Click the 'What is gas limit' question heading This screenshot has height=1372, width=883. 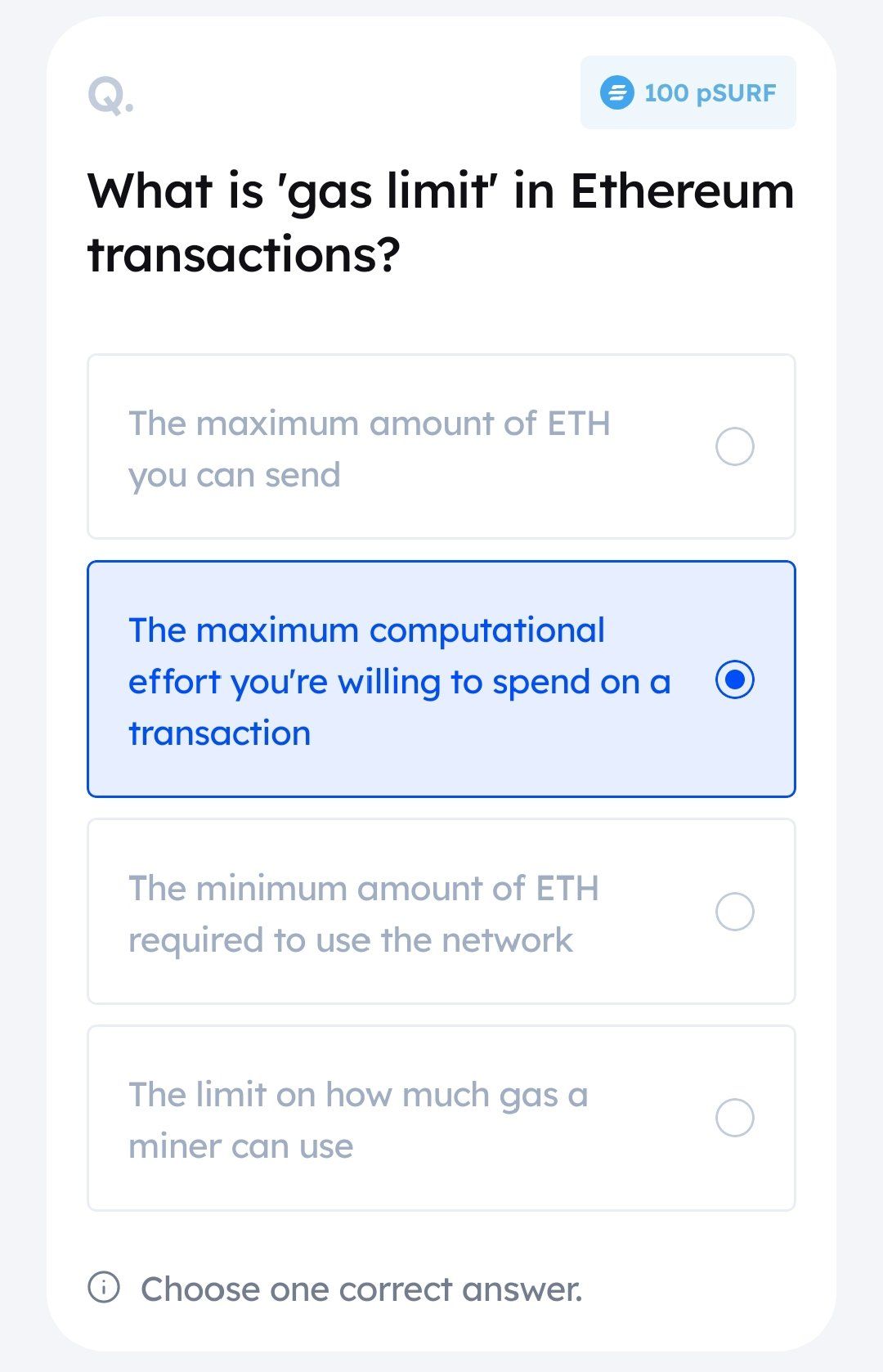tap(441, 222)
